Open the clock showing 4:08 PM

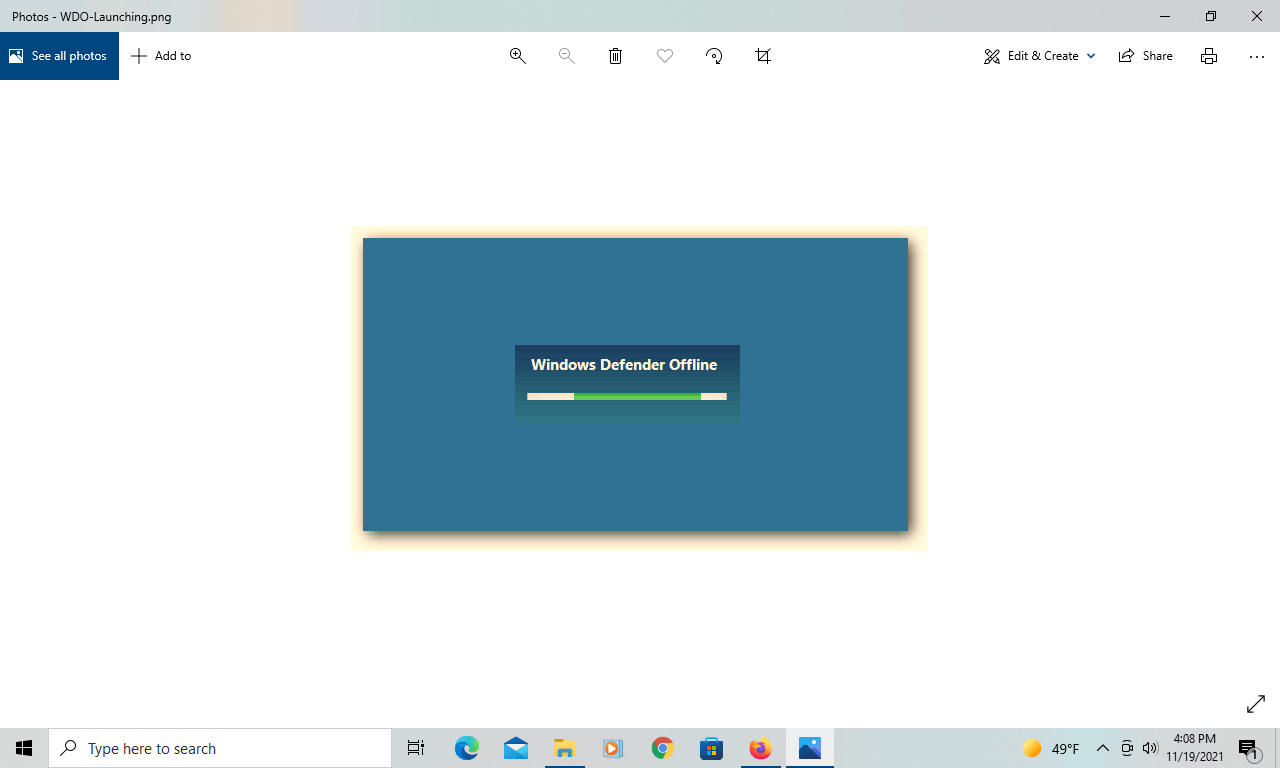tap(1194, 748)
